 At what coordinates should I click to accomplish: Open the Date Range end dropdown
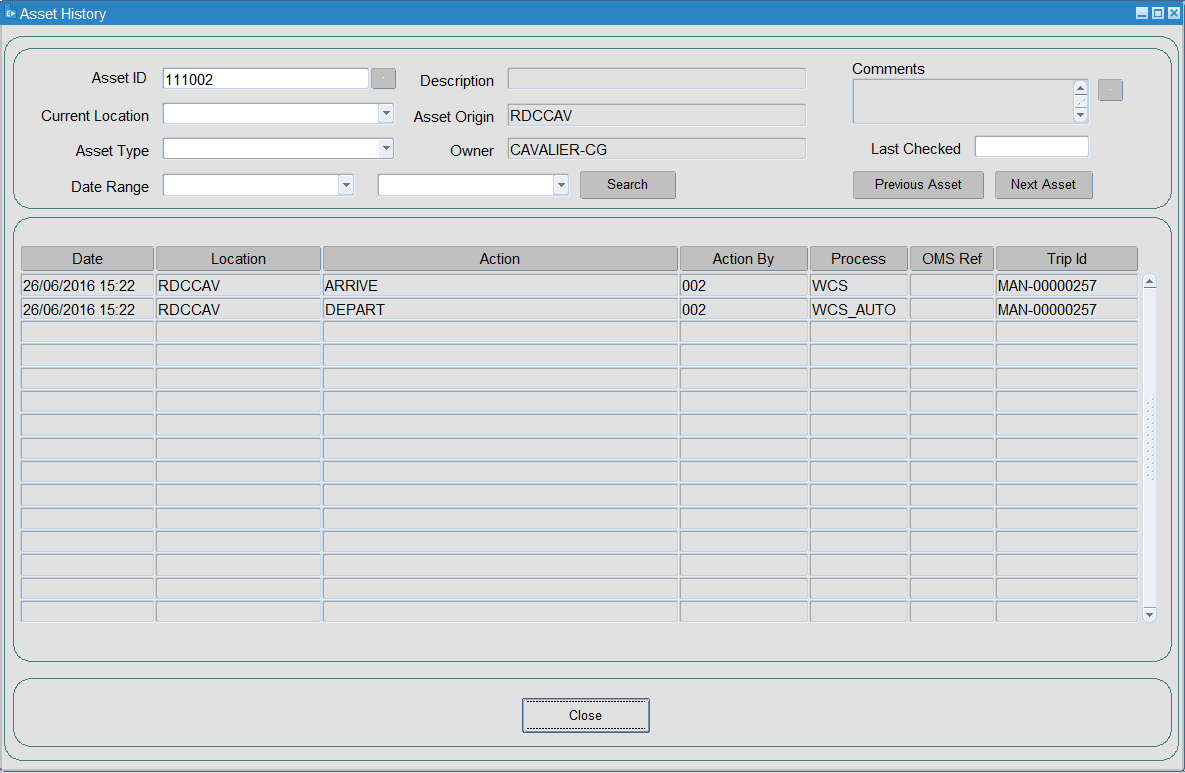coord(560,184)
